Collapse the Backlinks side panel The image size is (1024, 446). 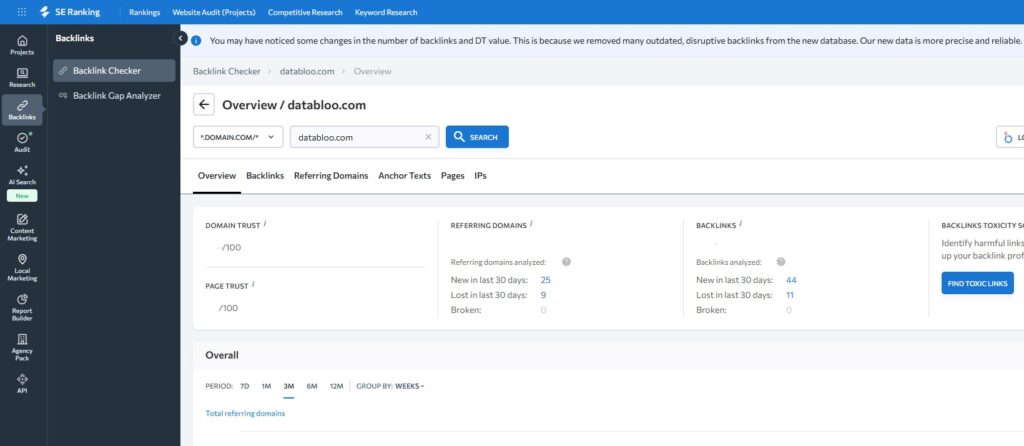pos(181,39)
